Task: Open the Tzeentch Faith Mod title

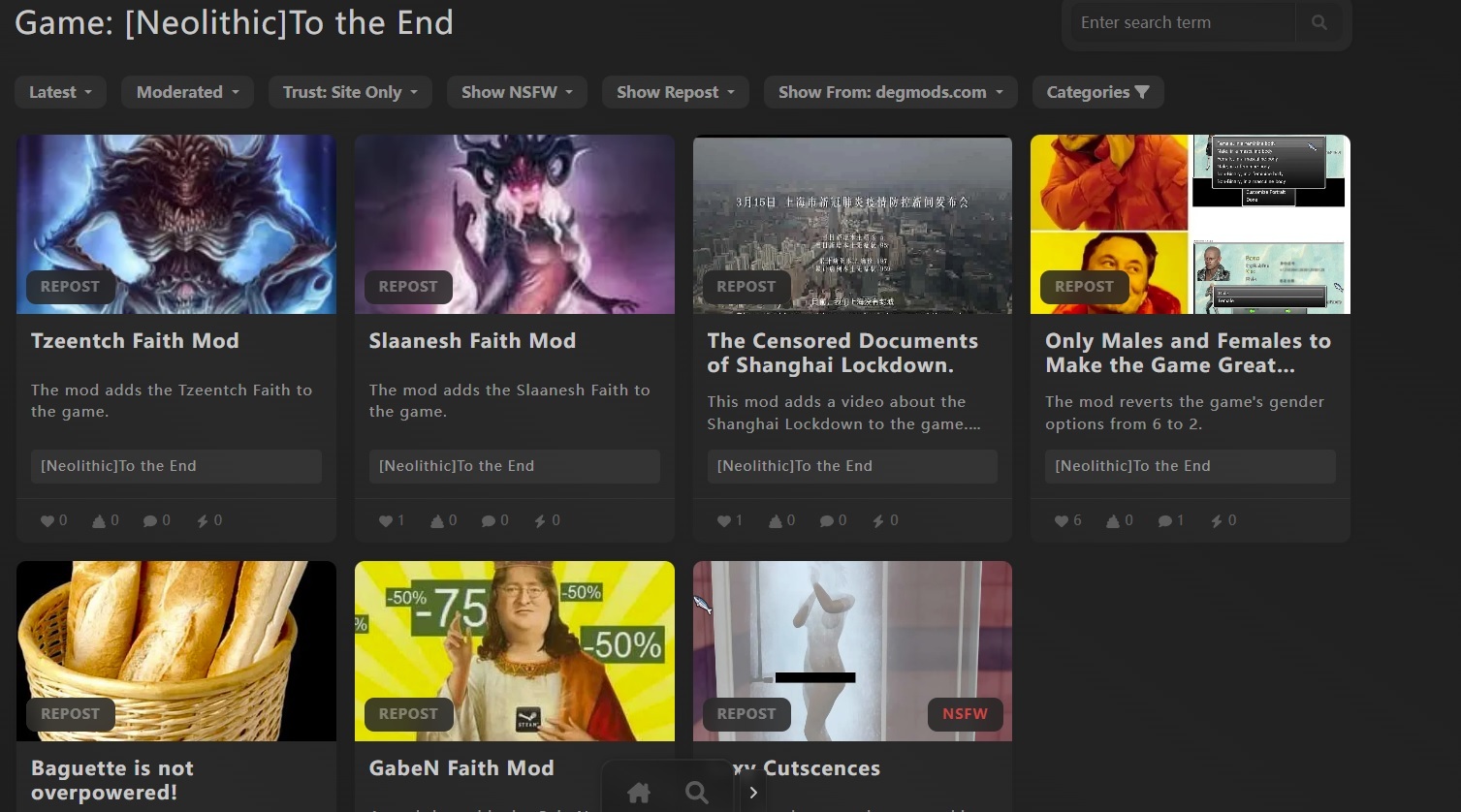Action: [135, 341]
